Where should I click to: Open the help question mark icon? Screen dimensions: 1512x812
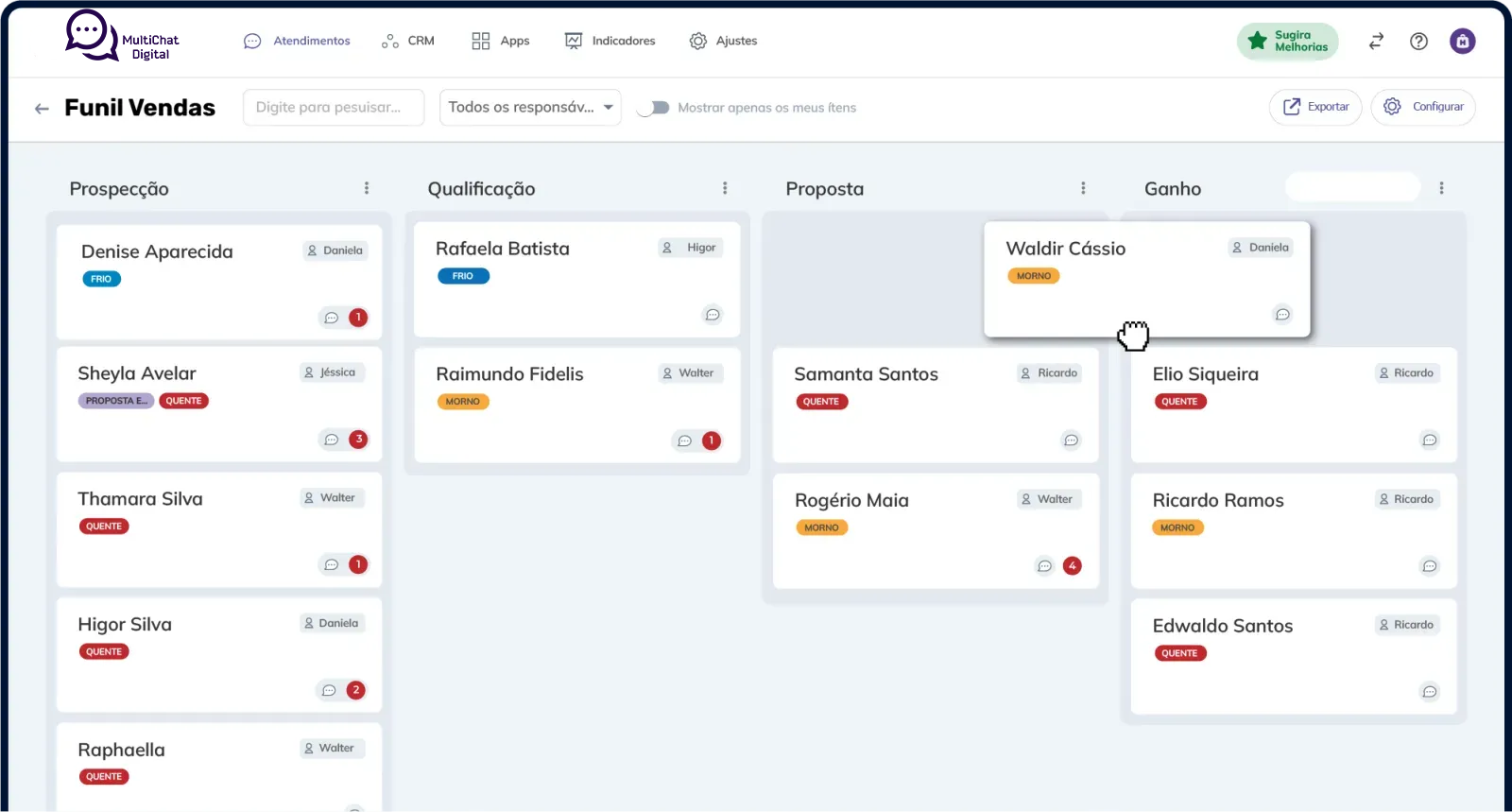(1418, 42)
